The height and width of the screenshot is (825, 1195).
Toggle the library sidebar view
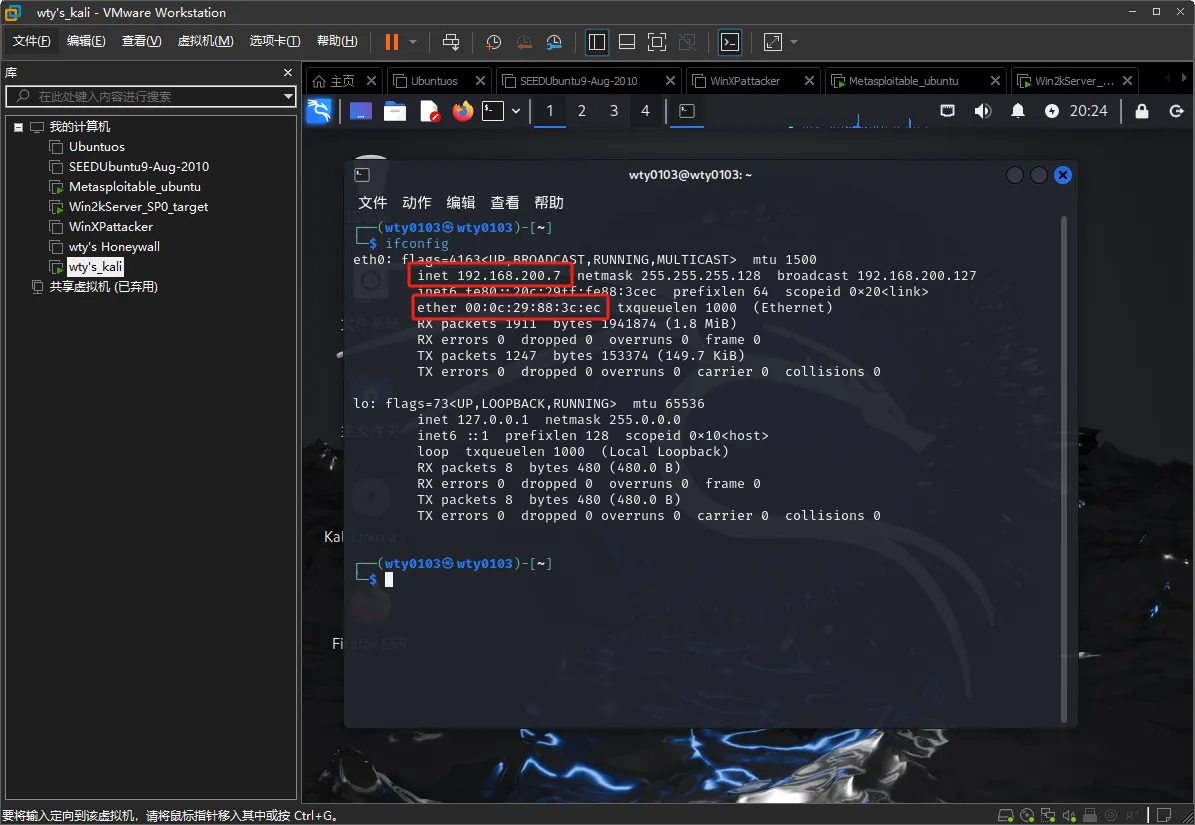[x=597, y=42]
